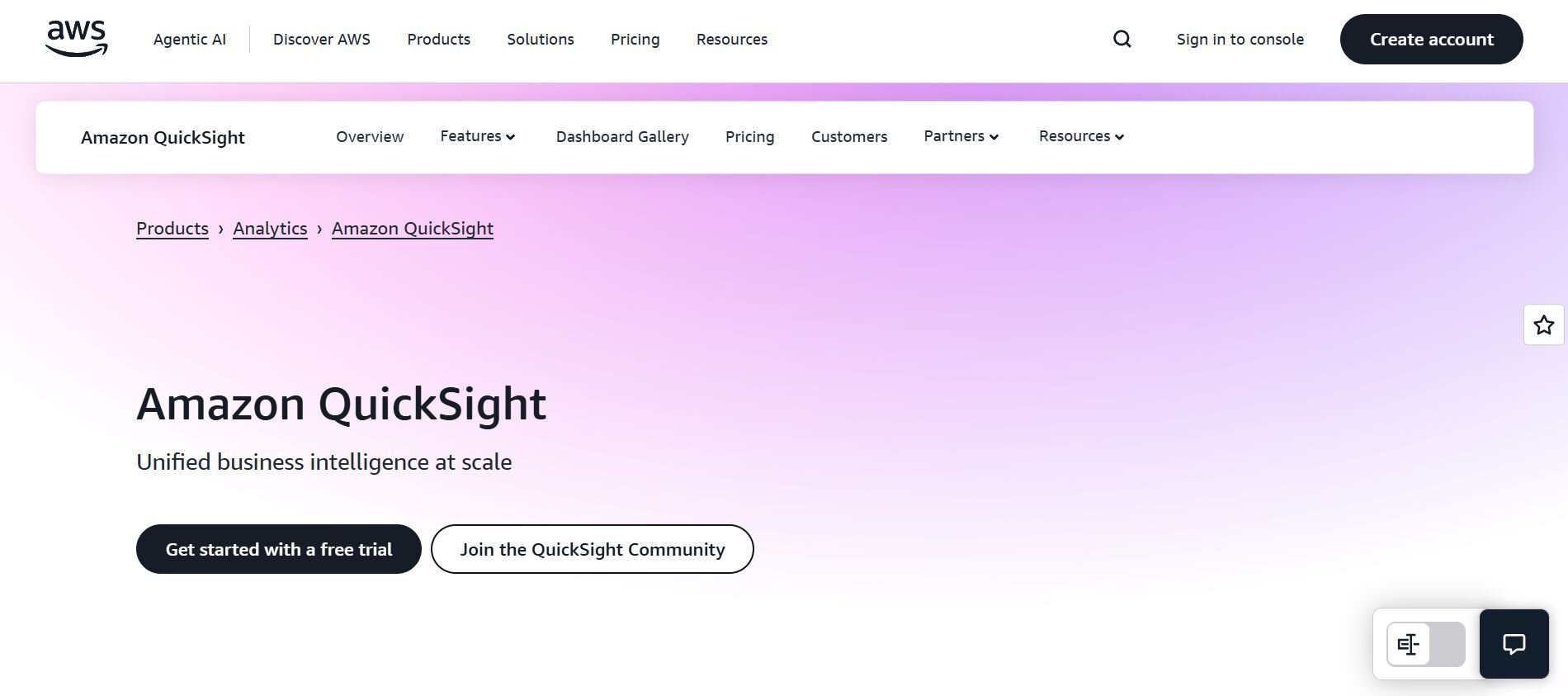Expand the Features dropdown
This screenshot has height=696, width=1568.
pyautogui.click(x=477, y=136)
